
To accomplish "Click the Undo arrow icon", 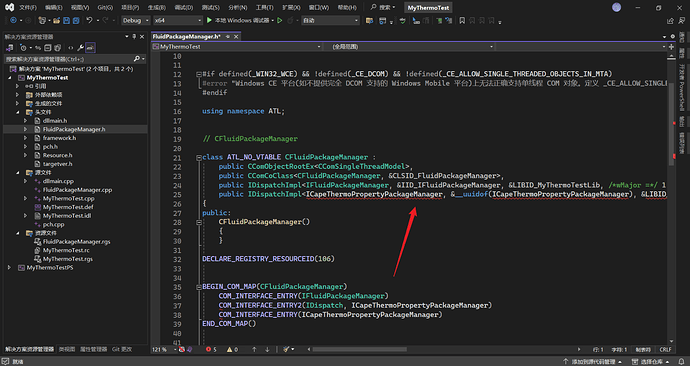I will (x=89, y=20).
